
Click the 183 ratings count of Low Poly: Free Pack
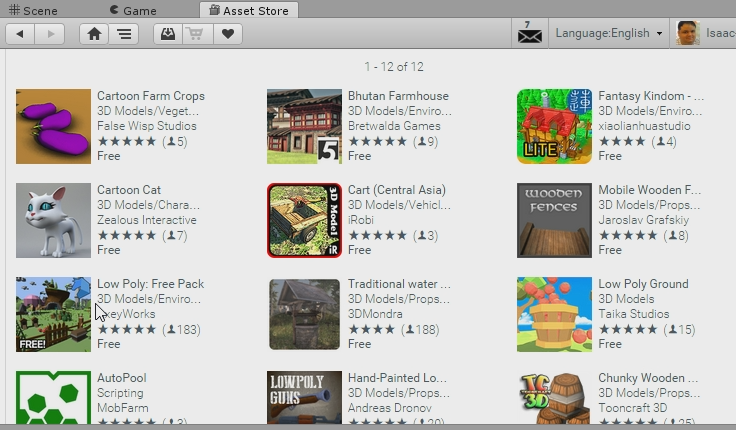[x=181, y=330]
